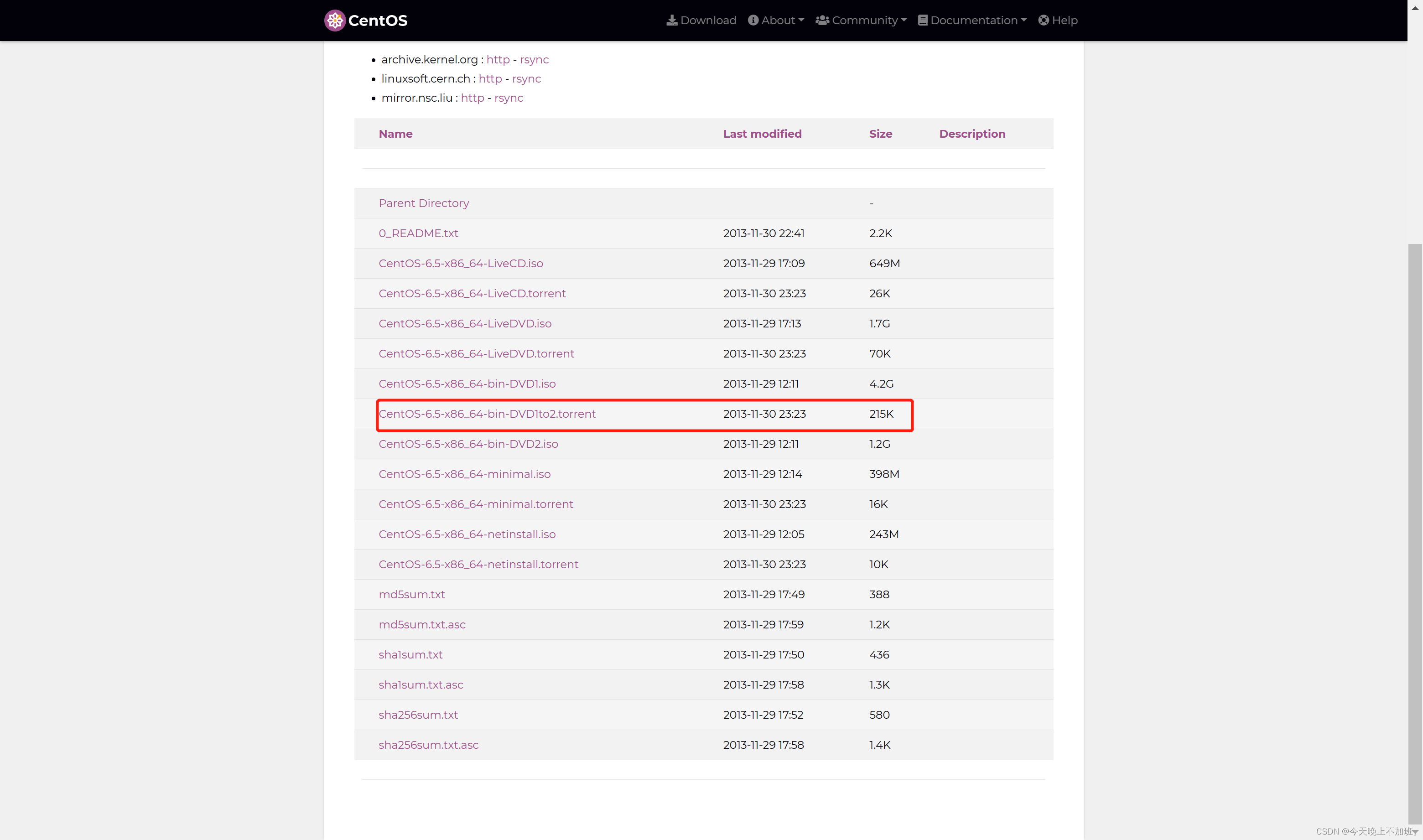Open archive.kernel.org rsync mirror link
This screenshot has width=1423, height=840.
point(534,59)
